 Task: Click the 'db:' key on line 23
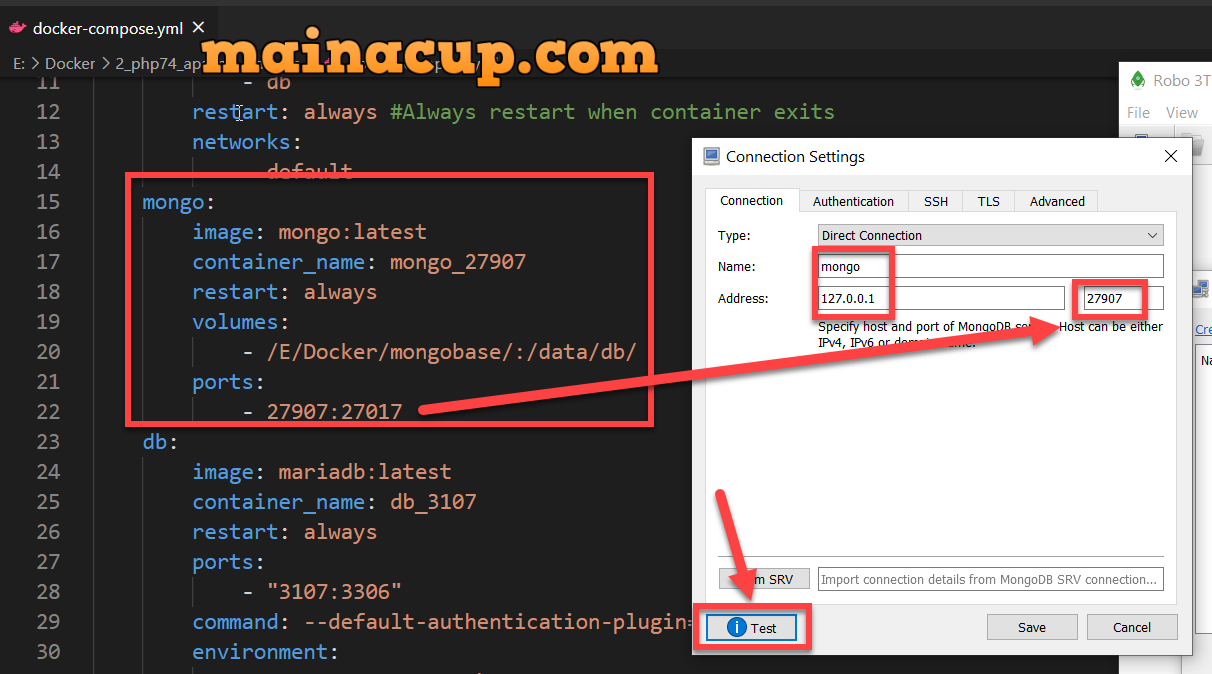click(161, 442)
